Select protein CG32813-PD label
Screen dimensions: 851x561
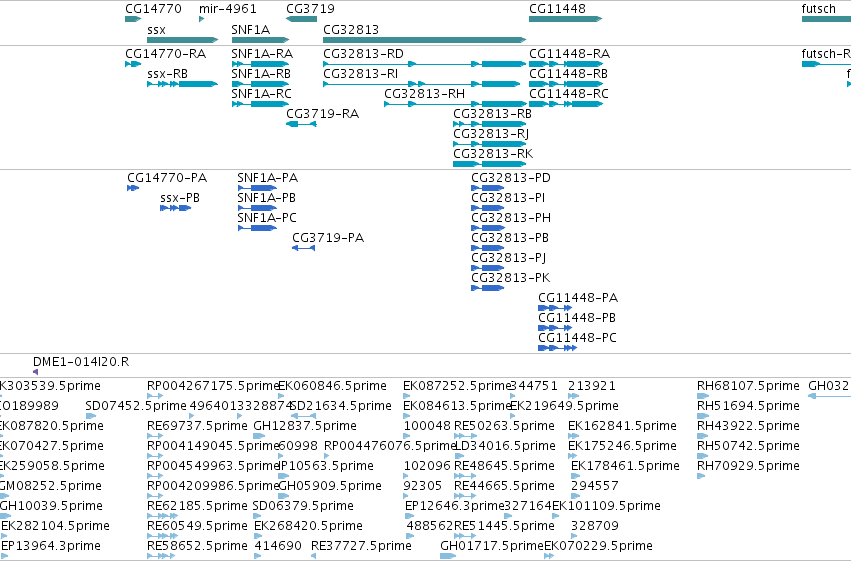tap(511, 178)
